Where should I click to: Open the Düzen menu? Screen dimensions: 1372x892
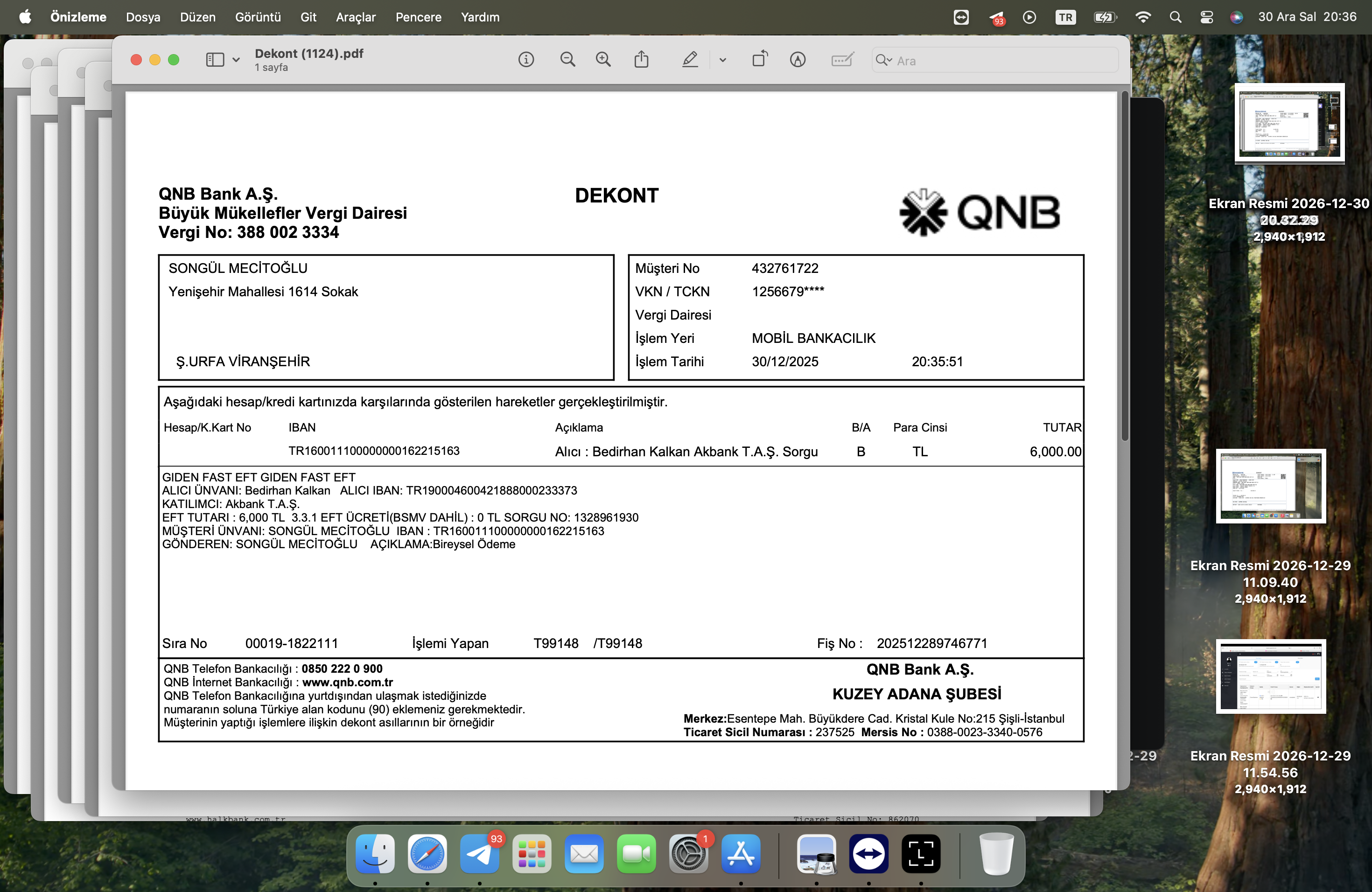[x=198, y=17]
